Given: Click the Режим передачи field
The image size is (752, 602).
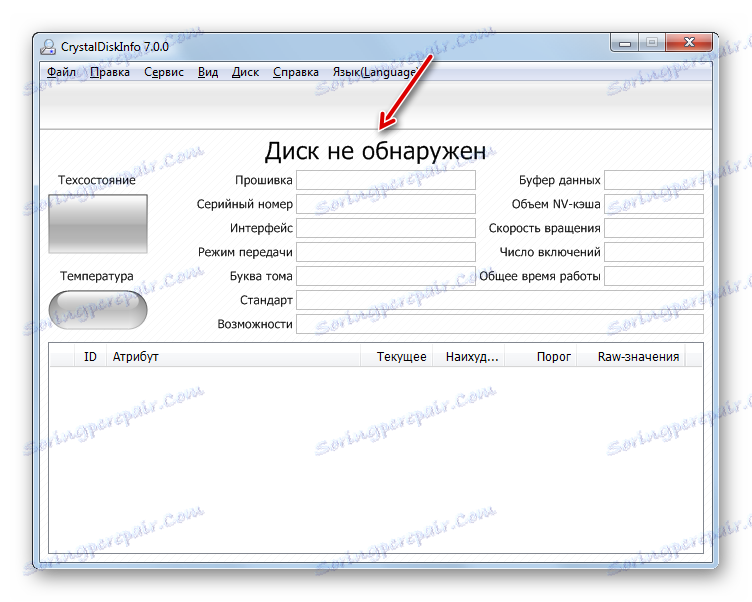Looking at the screenshot, I should 386,252.
